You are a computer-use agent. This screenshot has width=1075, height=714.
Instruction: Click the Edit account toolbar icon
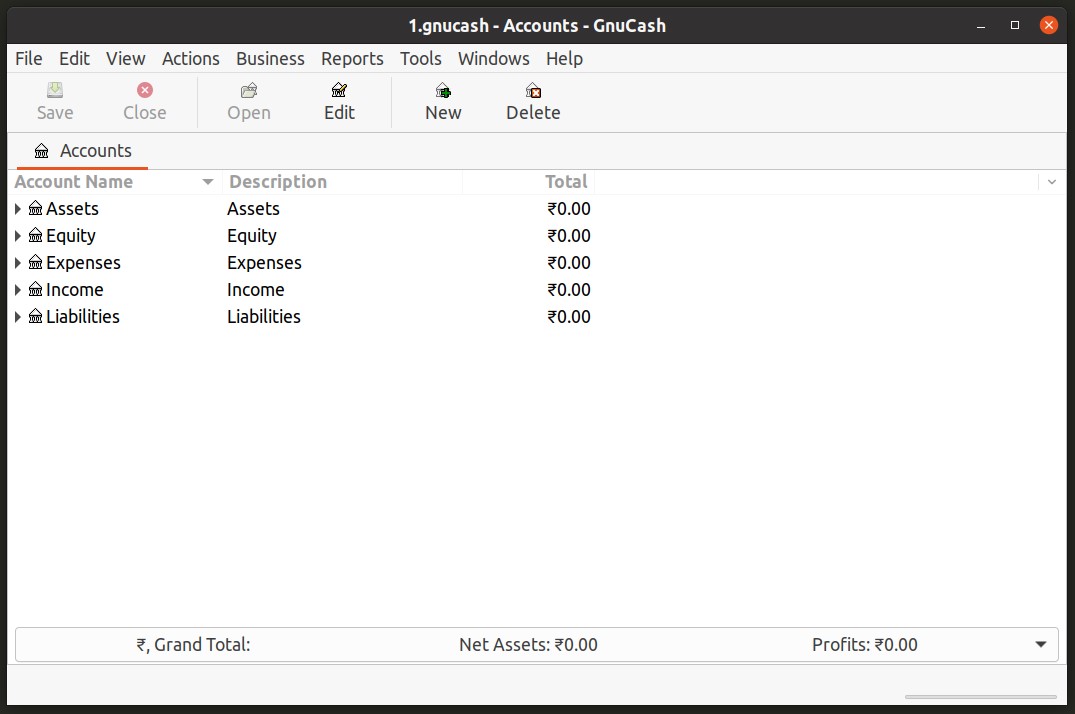click(339, 91)
